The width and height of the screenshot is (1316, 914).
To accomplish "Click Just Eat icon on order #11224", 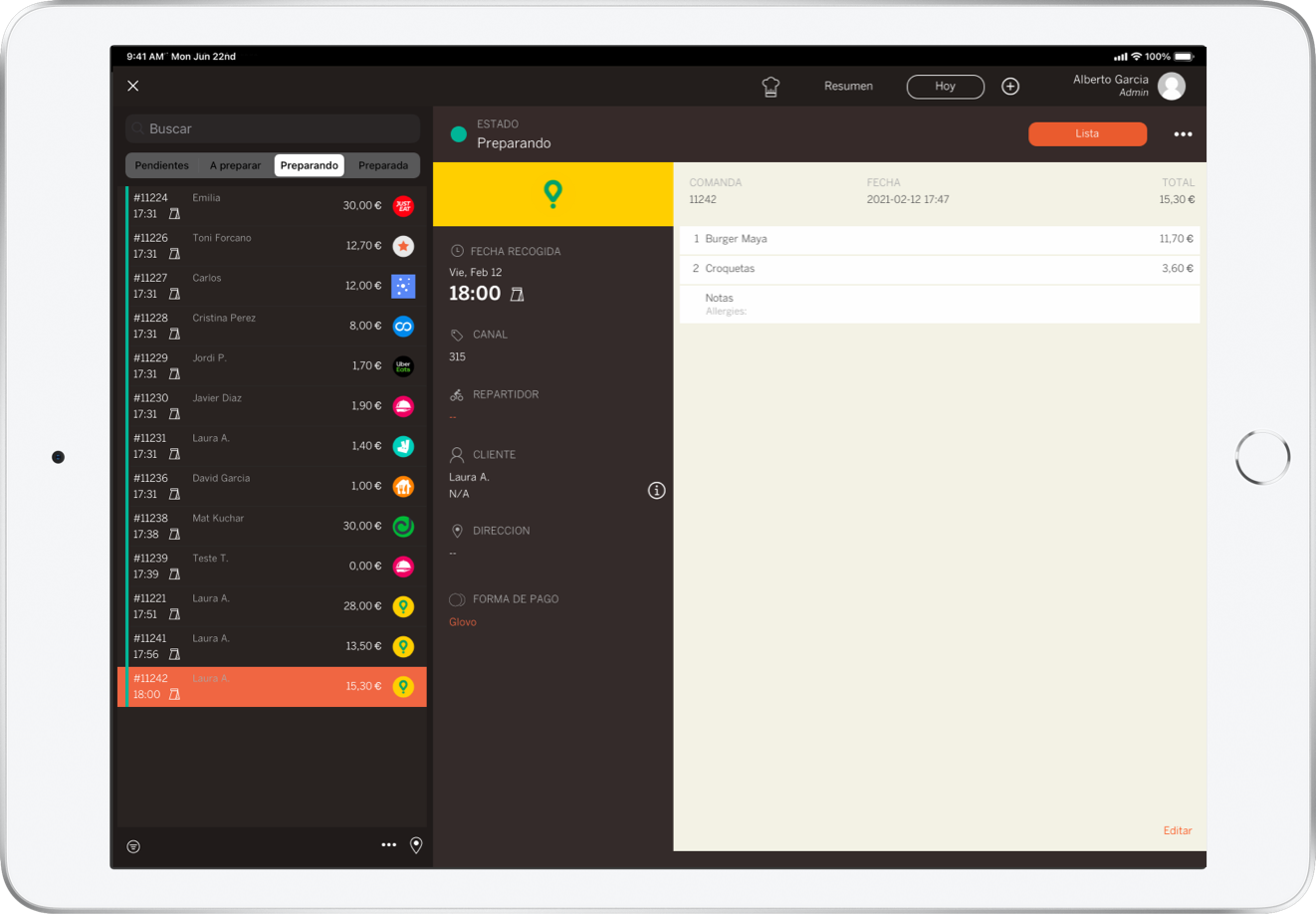I will 403,206.
